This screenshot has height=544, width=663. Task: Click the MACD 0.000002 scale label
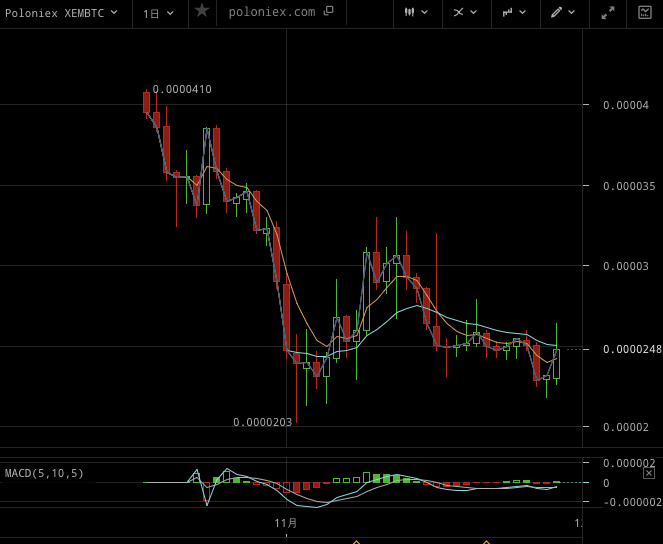(x=629, y=463)
